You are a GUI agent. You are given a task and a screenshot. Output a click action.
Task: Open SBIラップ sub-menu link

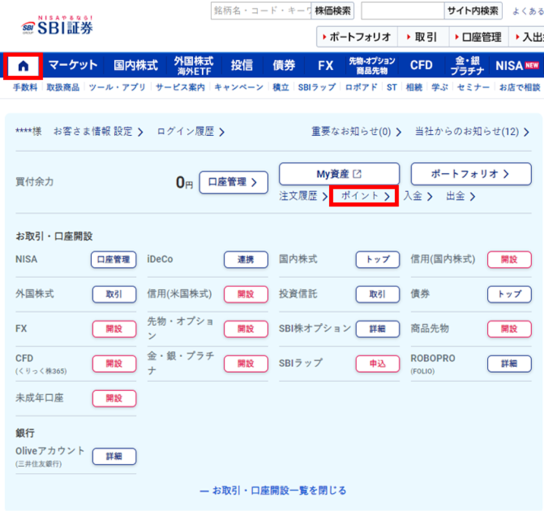click(x=317, y=87)
